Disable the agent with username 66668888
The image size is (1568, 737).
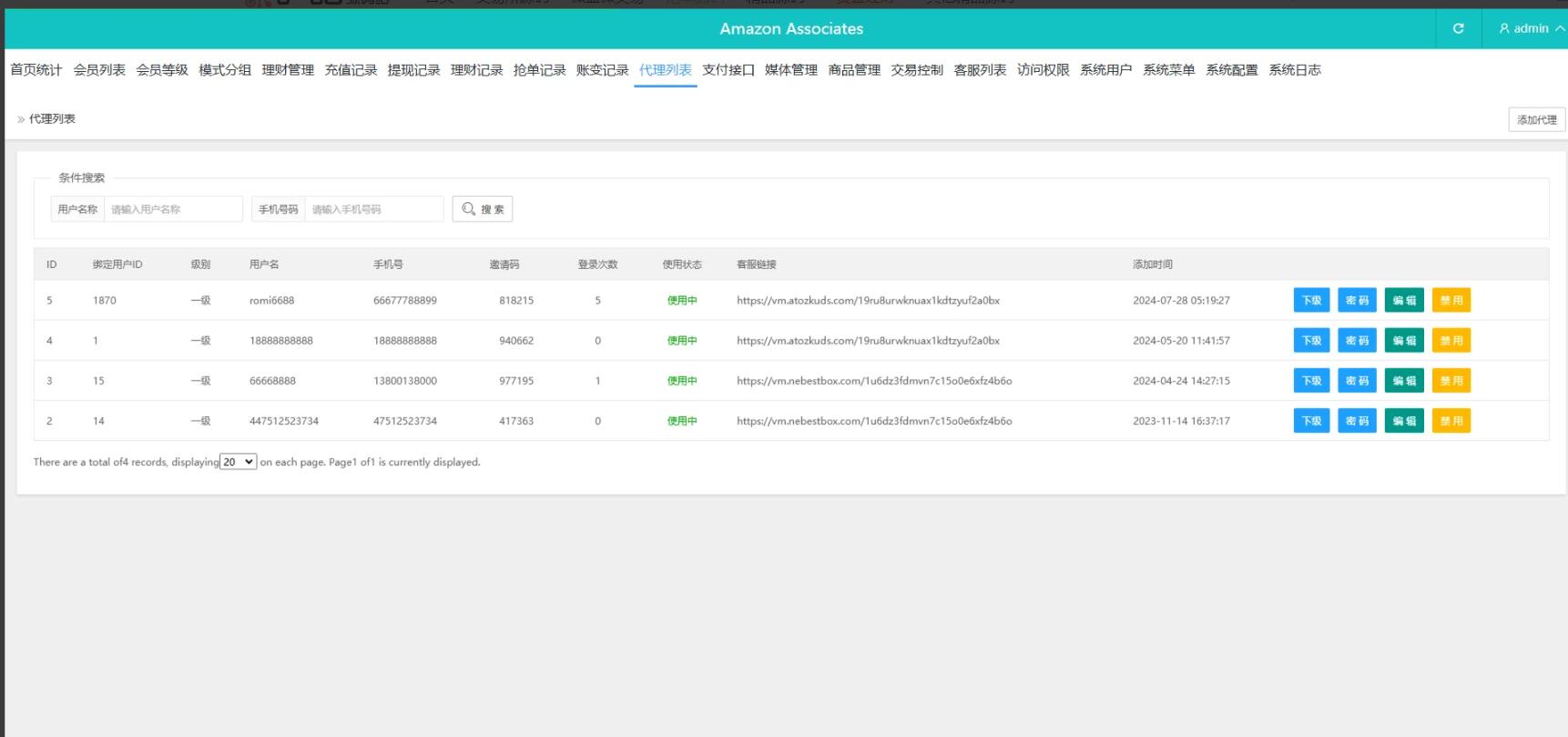pyautogui.click(x=1451, y=381)
